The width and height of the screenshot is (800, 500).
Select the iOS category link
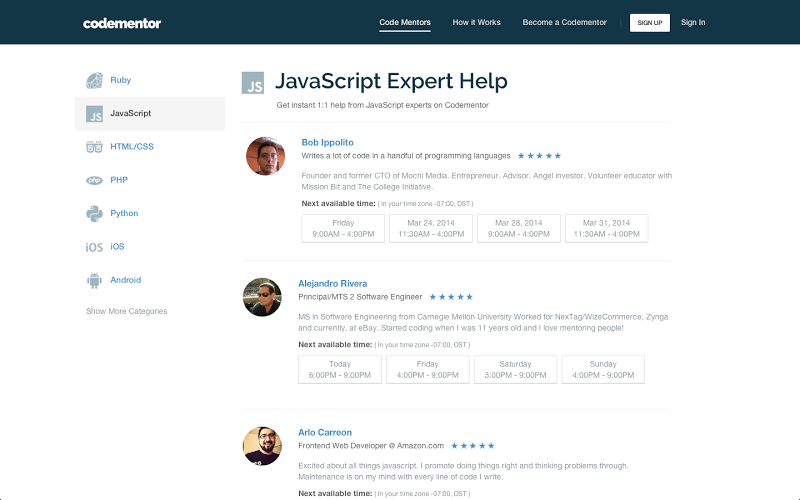tap(117, 246)
